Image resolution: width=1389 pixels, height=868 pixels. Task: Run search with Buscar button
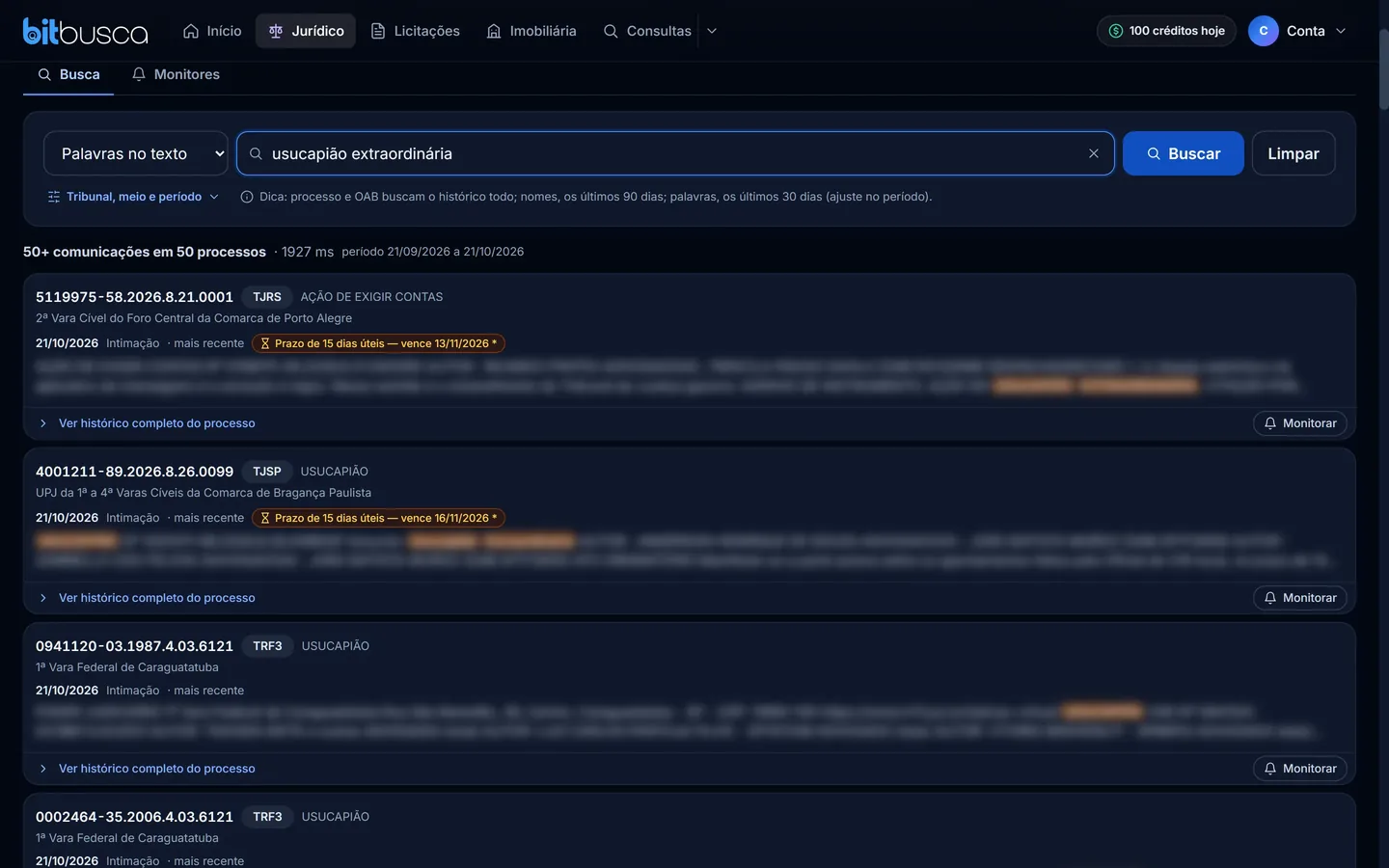1183,153
